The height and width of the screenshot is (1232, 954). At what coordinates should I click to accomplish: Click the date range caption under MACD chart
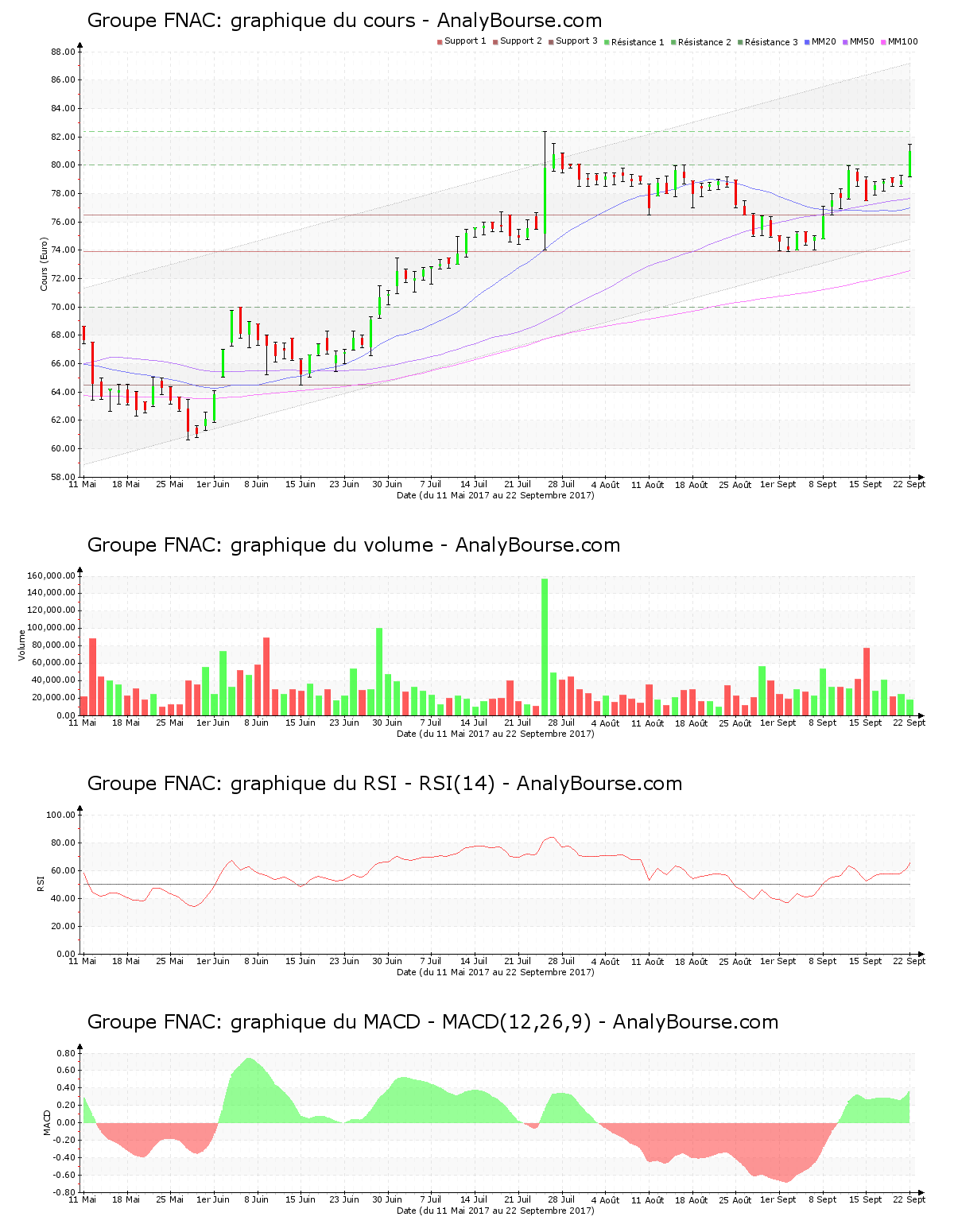[x=495, y=1211]
